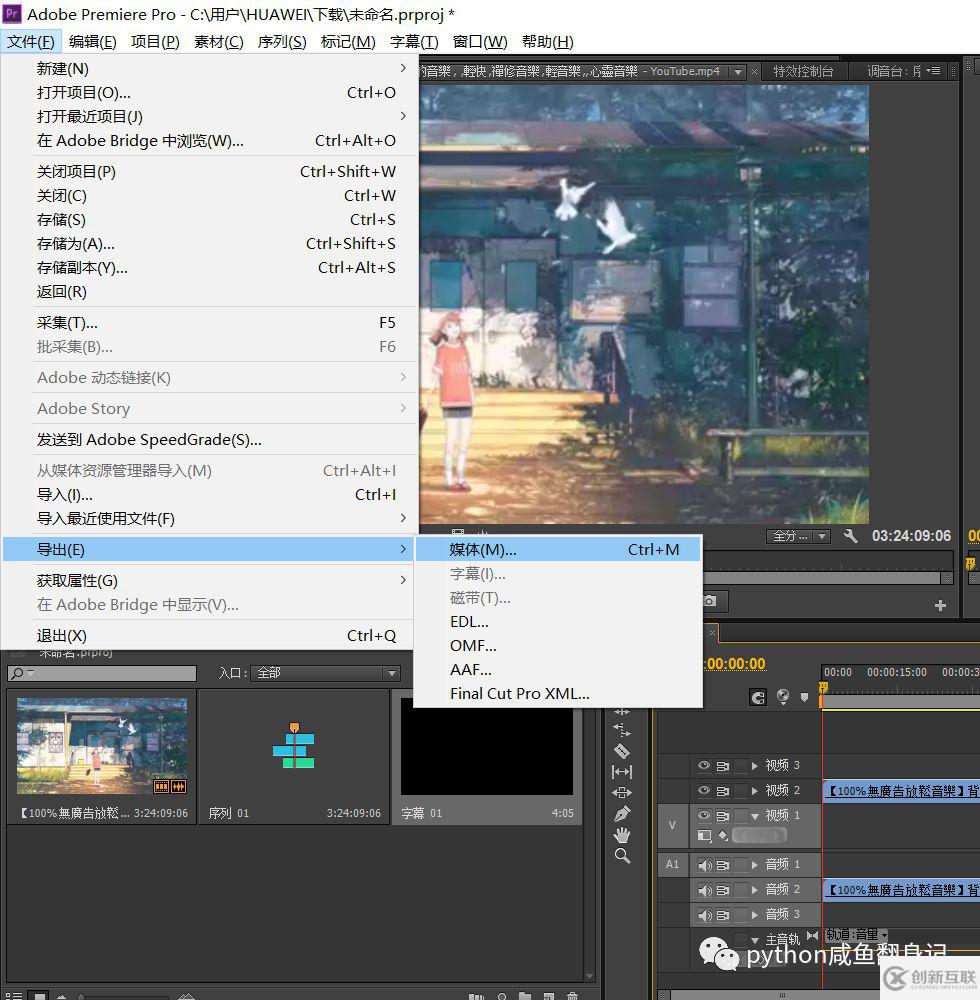This screenshot has width=980, height=1000.
Task: Select the Pen tool in the timeline toolbar
Action: point(622,811)
